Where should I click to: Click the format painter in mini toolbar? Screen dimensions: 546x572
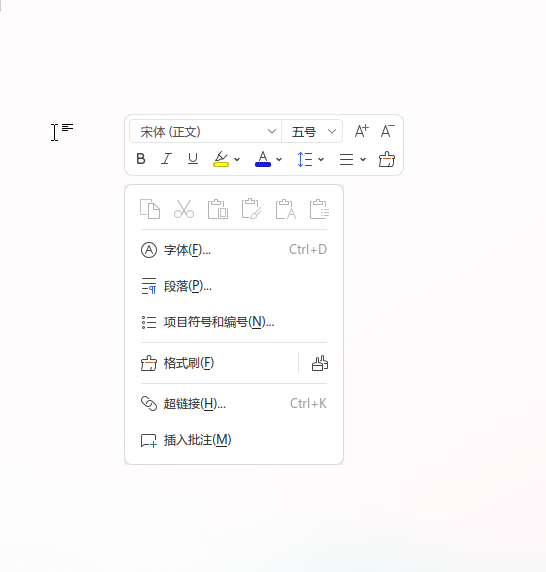pyautogui.click(x=387, y=159)
